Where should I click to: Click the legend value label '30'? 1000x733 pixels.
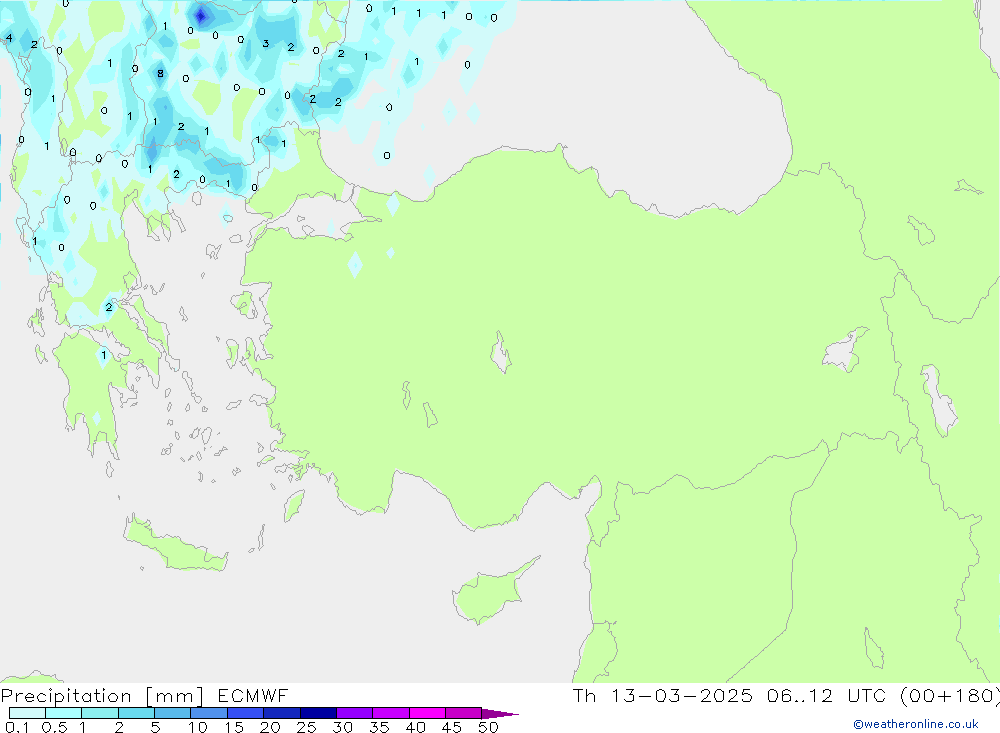(x=342, y=727)
